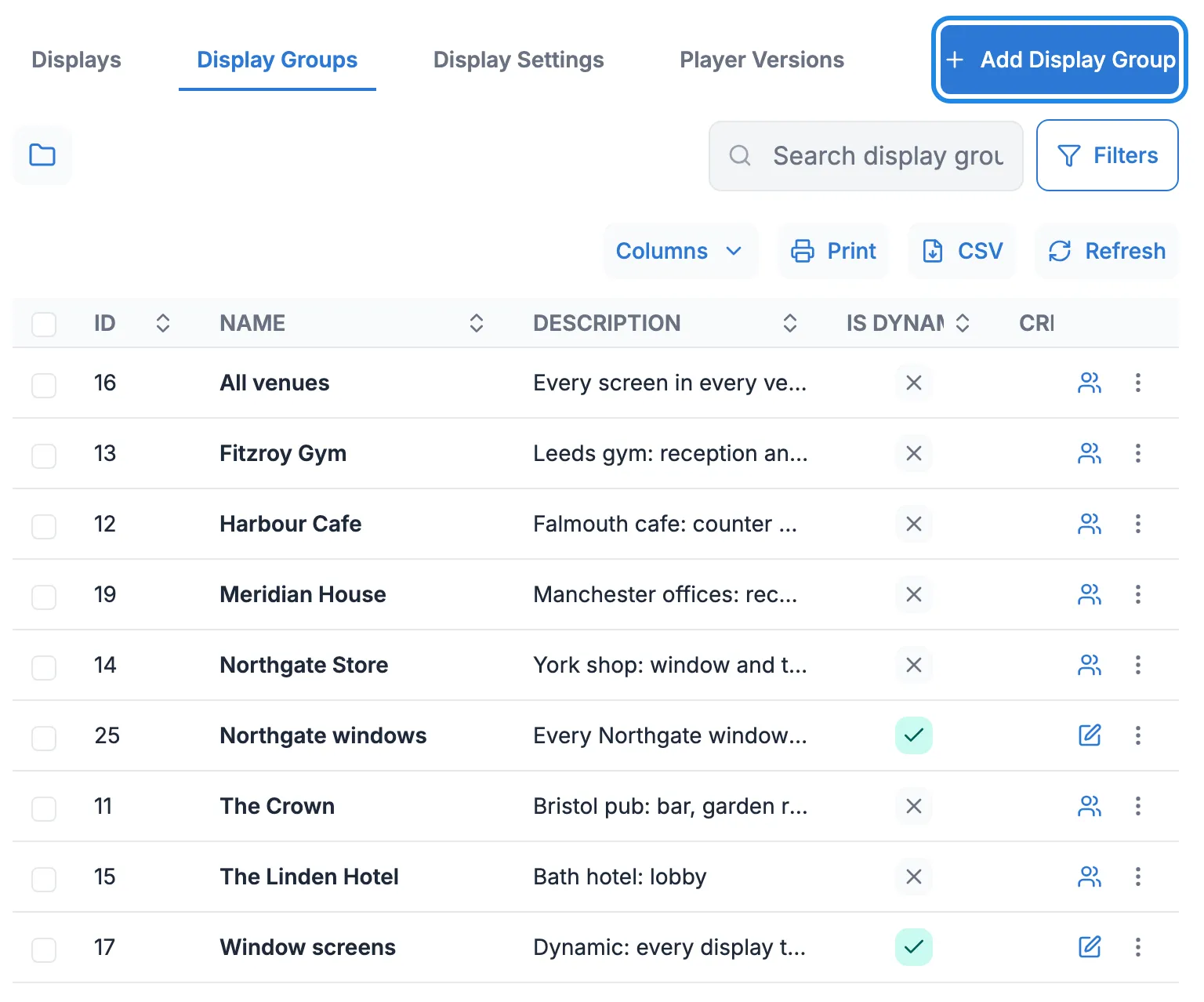Sort table by NAME column
Viewport: 1204px width, 1002px height.
click(x=477, y=323)
